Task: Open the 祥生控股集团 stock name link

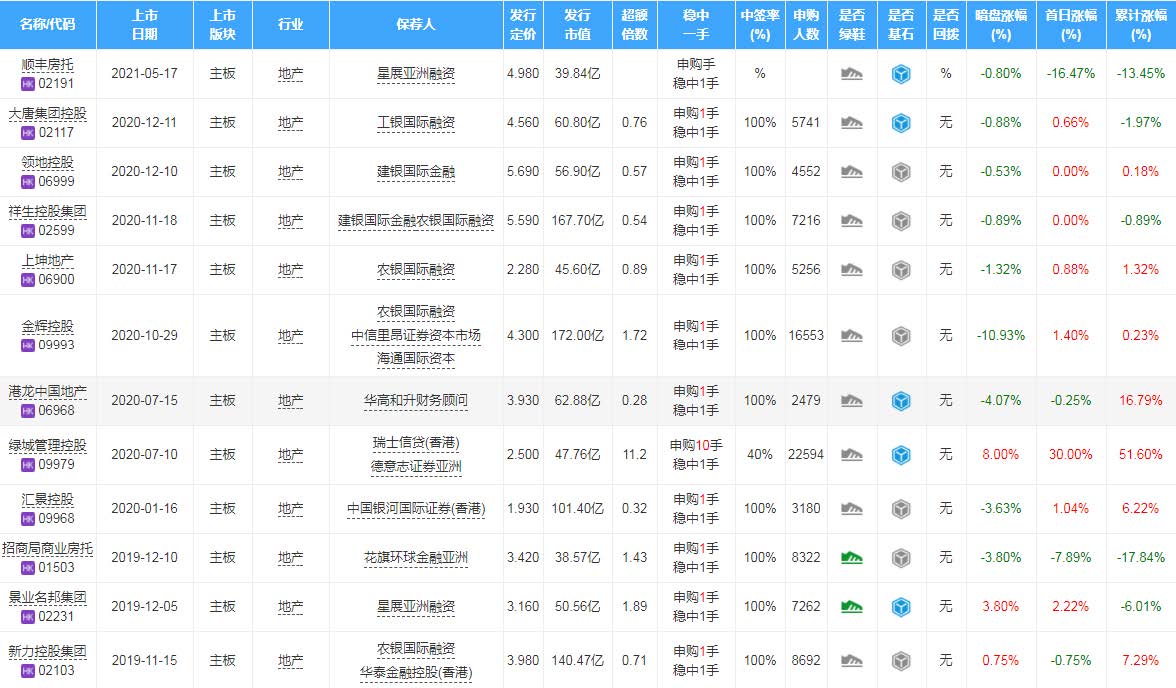Action: (x=47, y=211)
